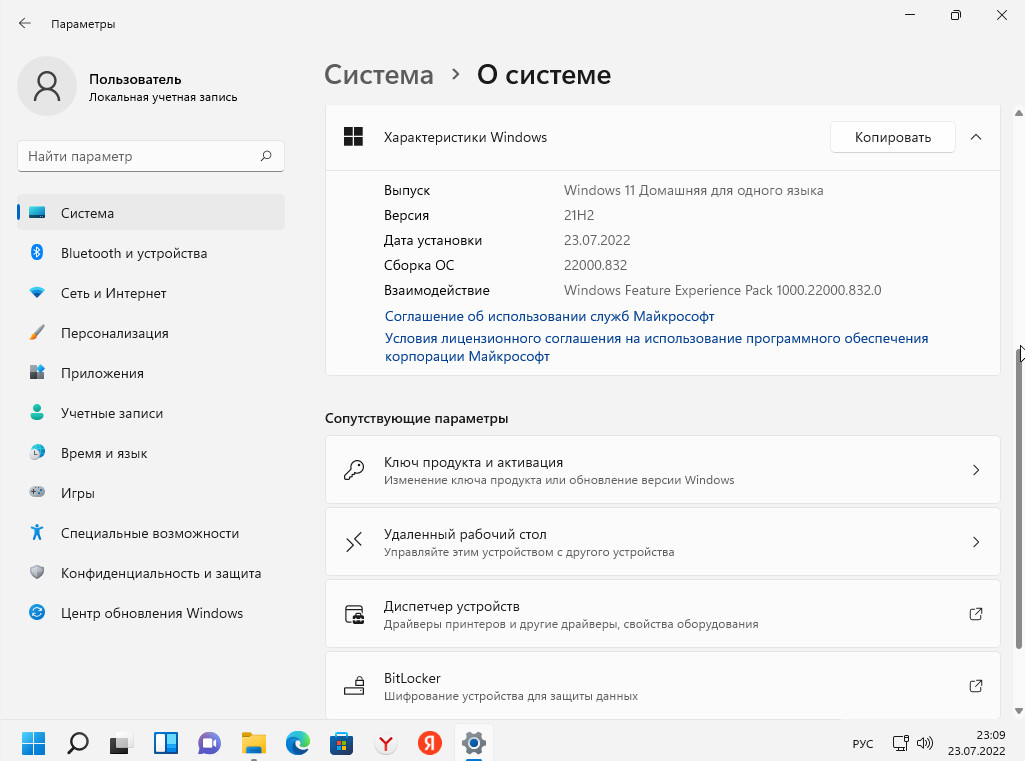
Task: Open Task View on taskbar
Action: (122, 743)
